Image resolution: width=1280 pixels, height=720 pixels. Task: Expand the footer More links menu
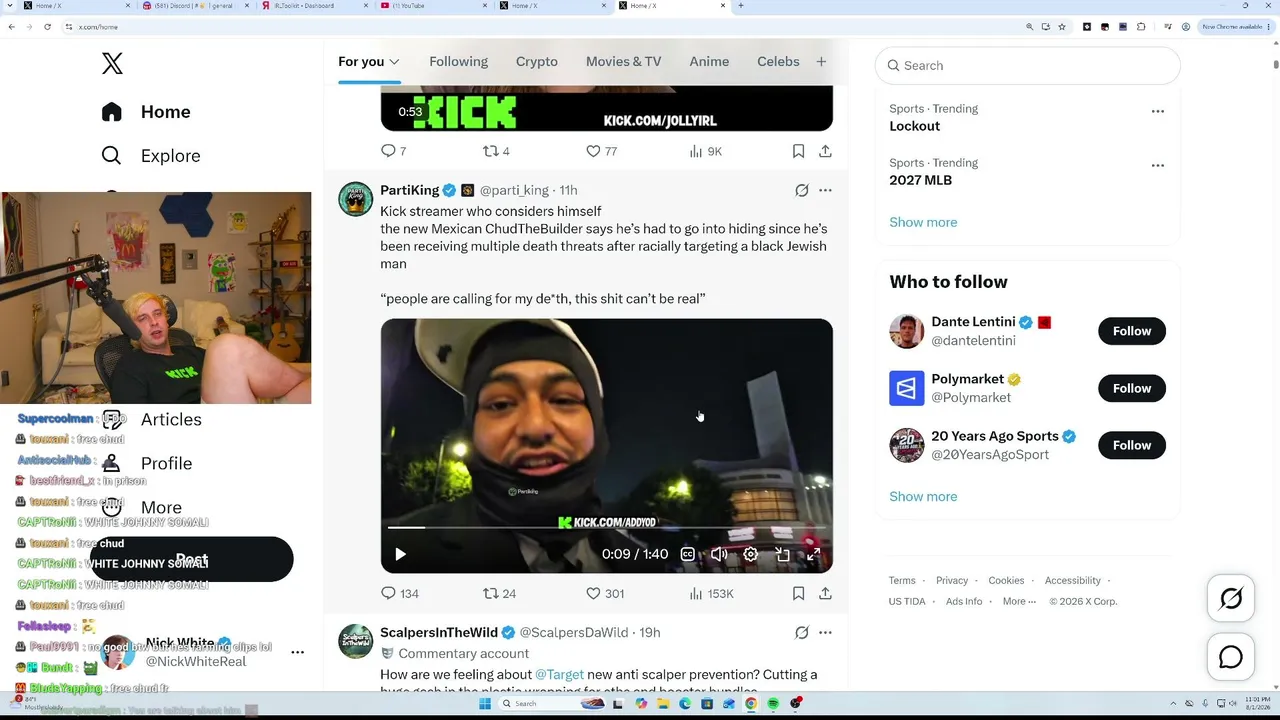1020,601
